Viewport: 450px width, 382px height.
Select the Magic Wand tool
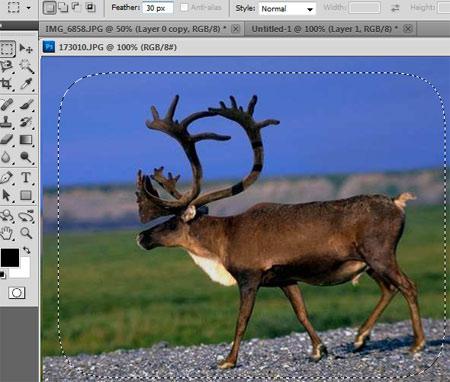pos(26,66)
